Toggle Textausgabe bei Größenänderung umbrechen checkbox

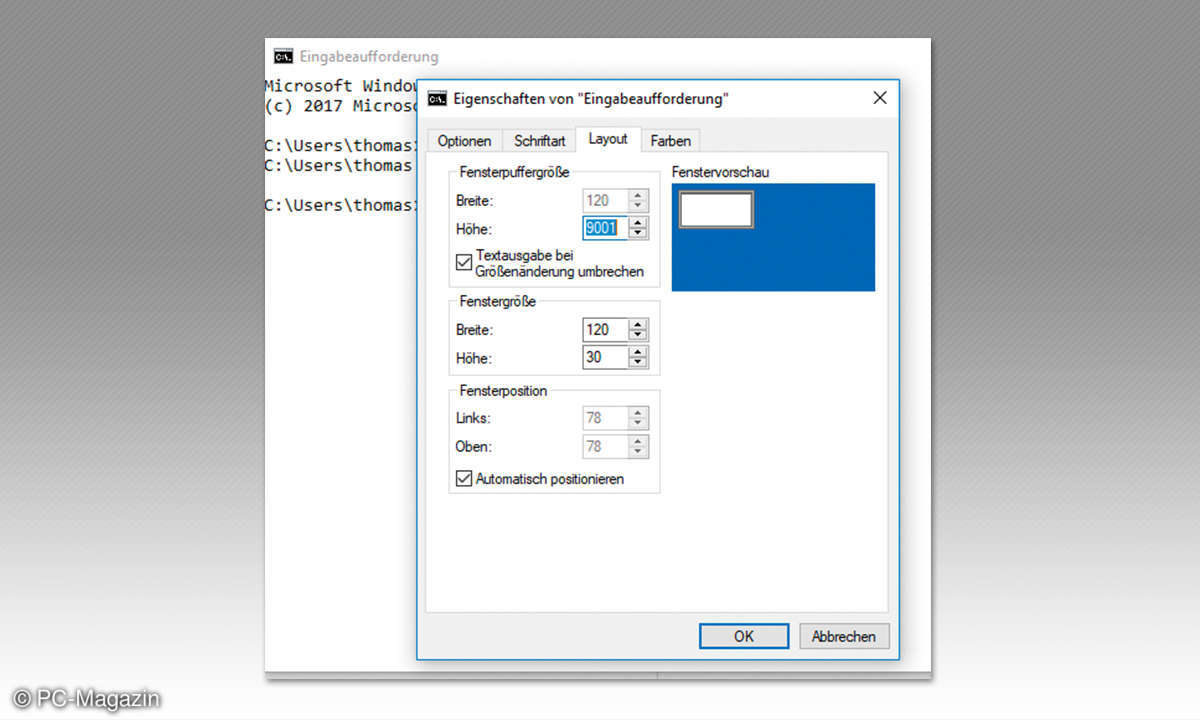click(x=464, y=262)
